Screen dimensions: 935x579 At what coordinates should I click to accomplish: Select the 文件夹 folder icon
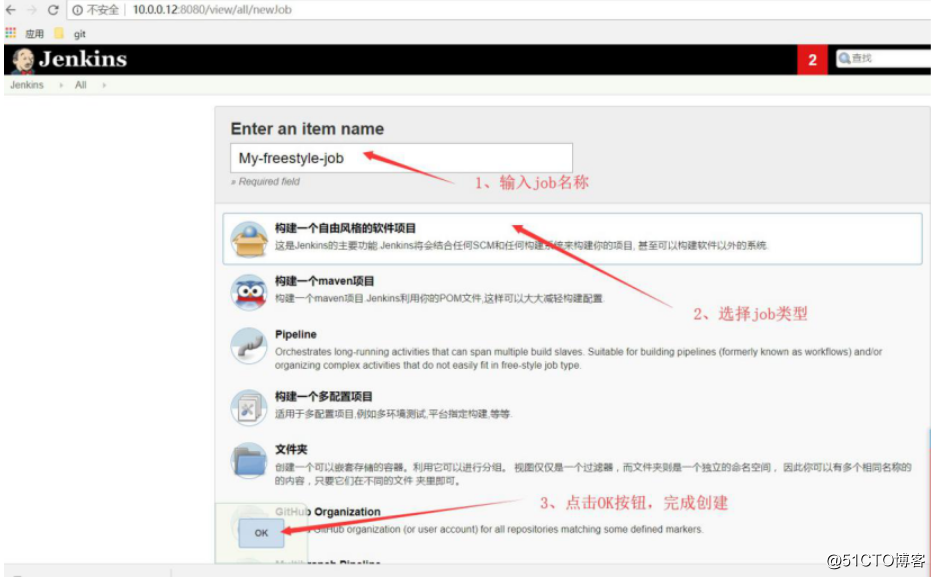tap(249, 460)
